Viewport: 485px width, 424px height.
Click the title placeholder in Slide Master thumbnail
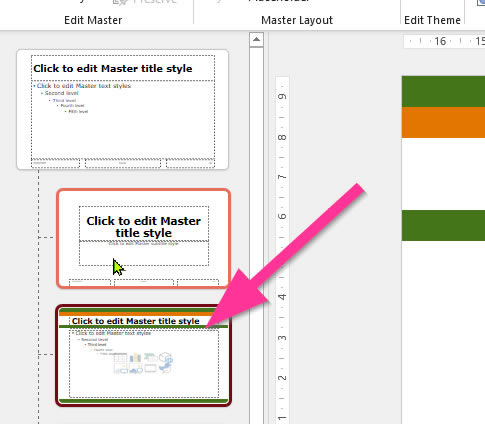(123, 68)
